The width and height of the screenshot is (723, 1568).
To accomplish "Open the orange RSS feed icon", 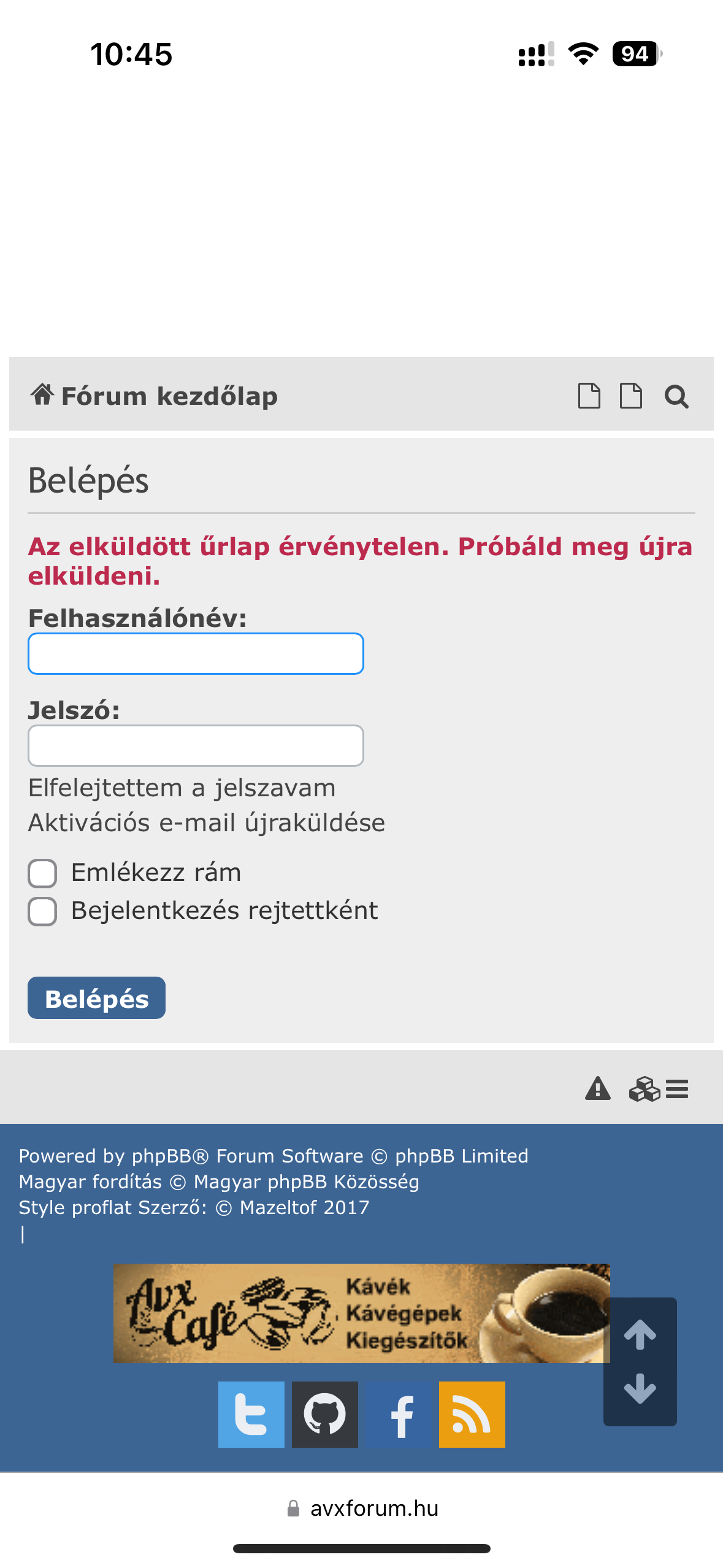I will (x=472, y=1414).
